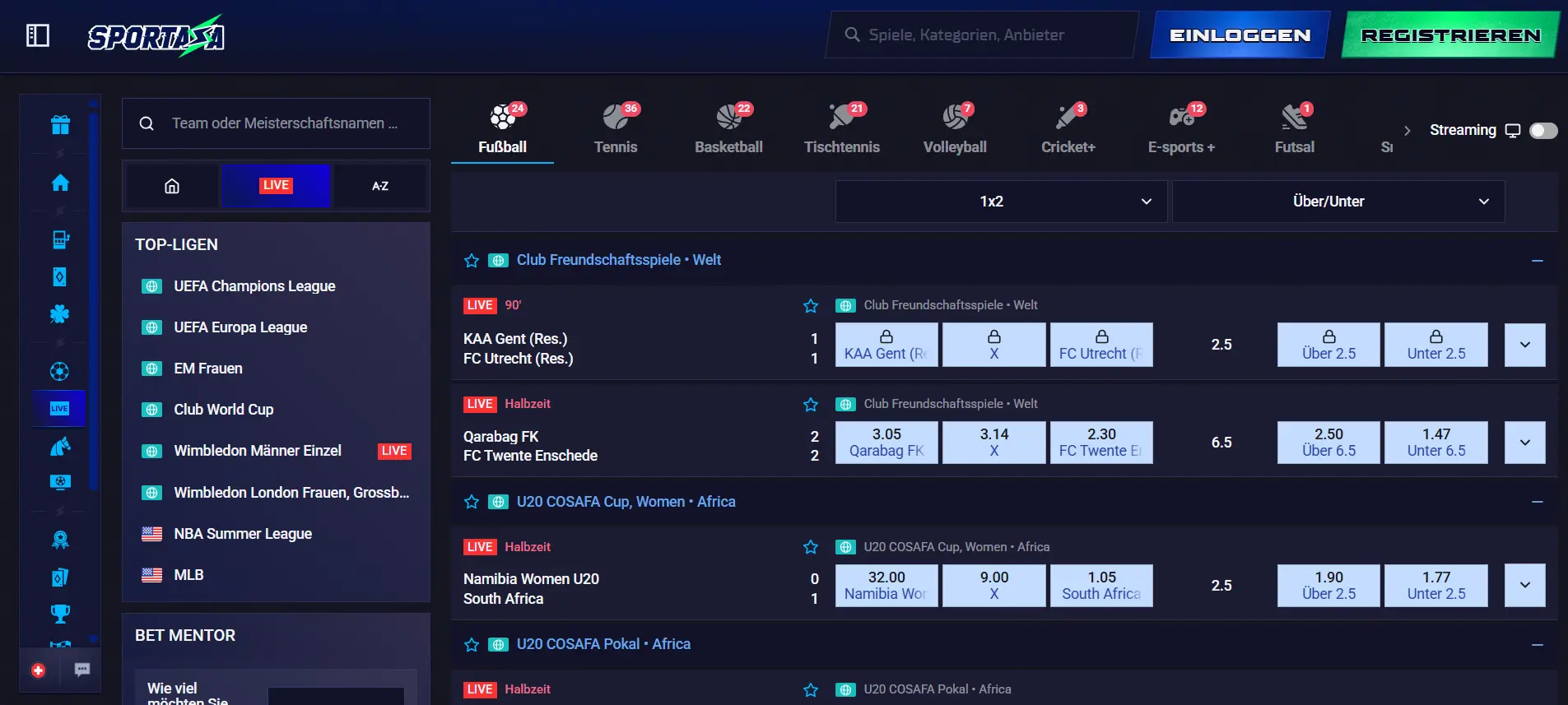1568x705 pixels.
Task: Bet Über 6.5 at 2.50
Action: (1328, 443)
